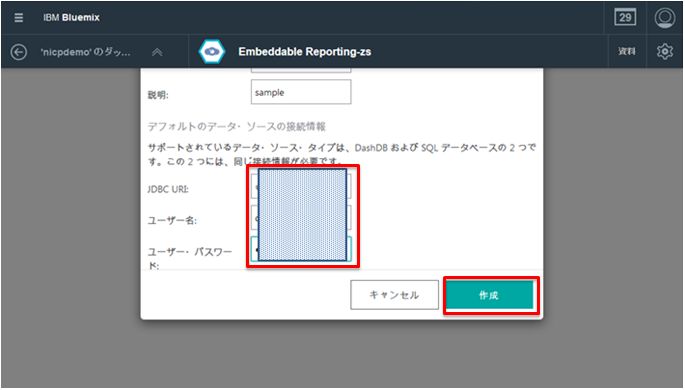685x390 pixels.
Task: Click the IBM Bluemix logo
Action: [71, 18]
